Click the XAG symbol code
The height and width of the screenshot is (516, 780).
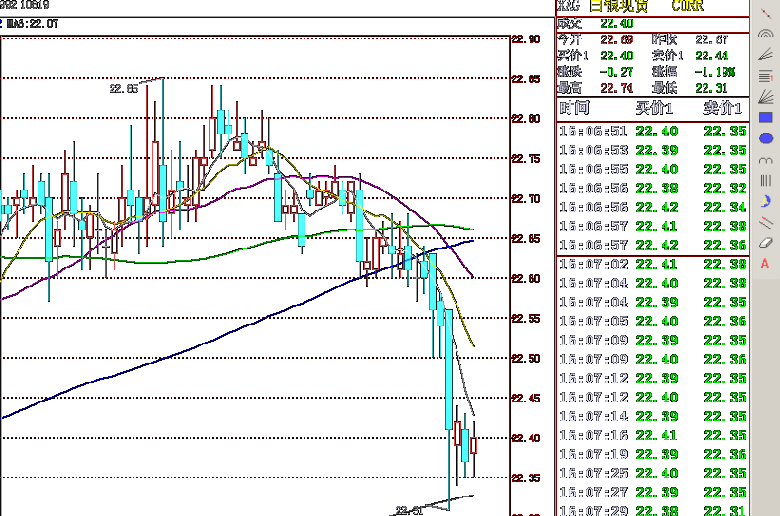[568, 7]
